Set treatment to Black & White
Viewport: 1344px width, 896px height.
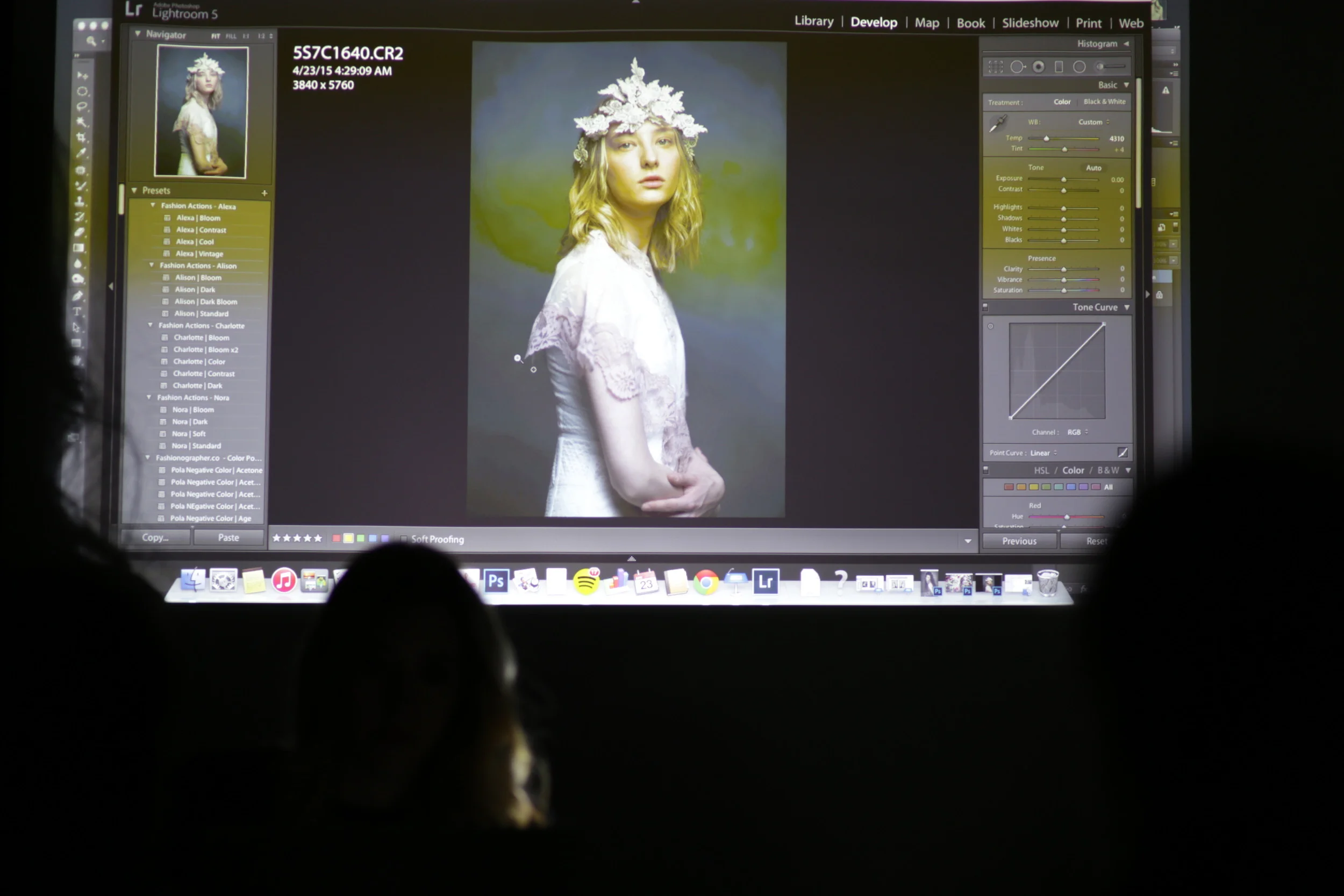pos(1104,102)
